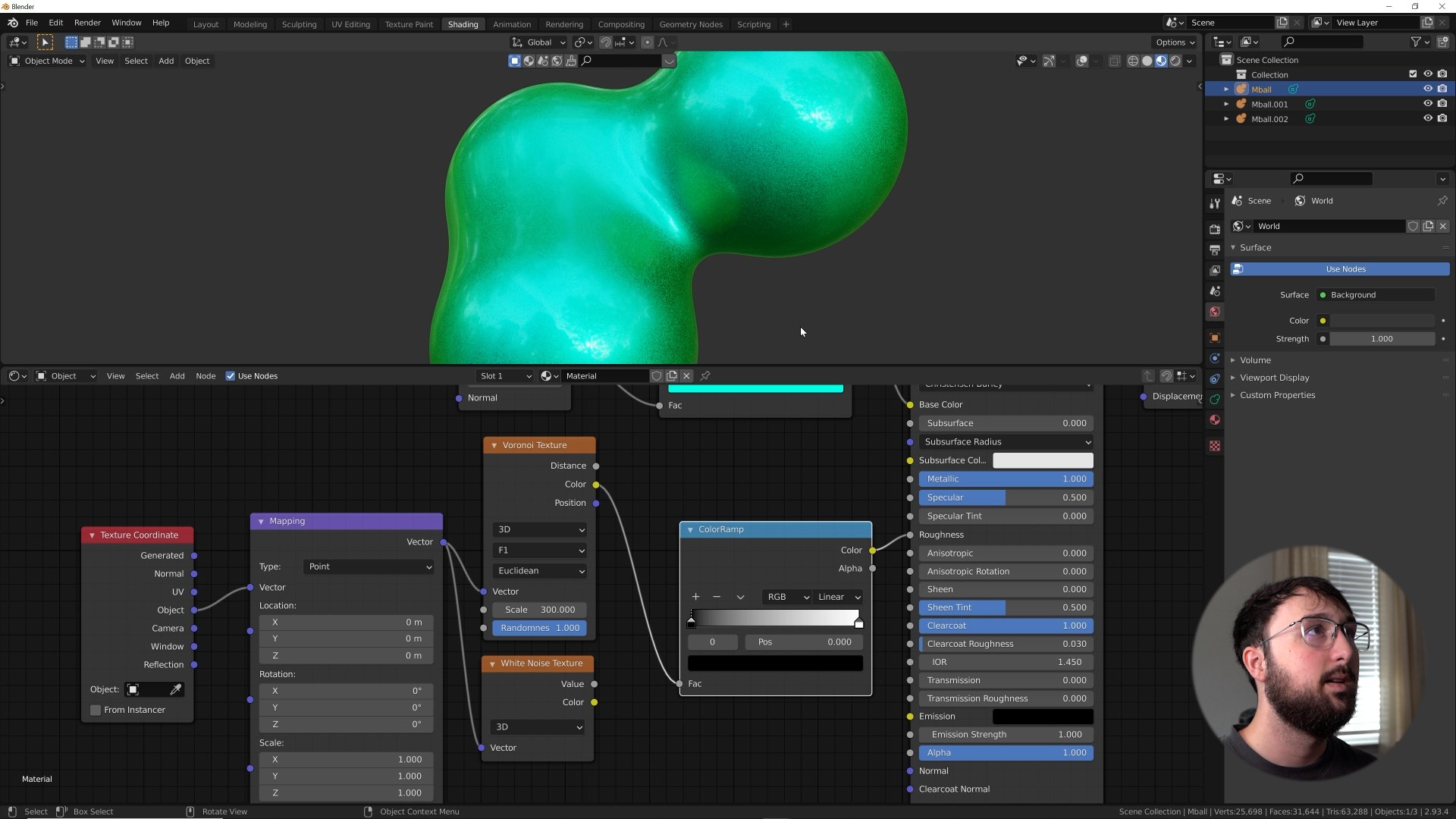The width and height of the screenshot is (1456, 819).
Task: Switch viewport to wireframe shading icon
Action: click(x=1133, y=61)
